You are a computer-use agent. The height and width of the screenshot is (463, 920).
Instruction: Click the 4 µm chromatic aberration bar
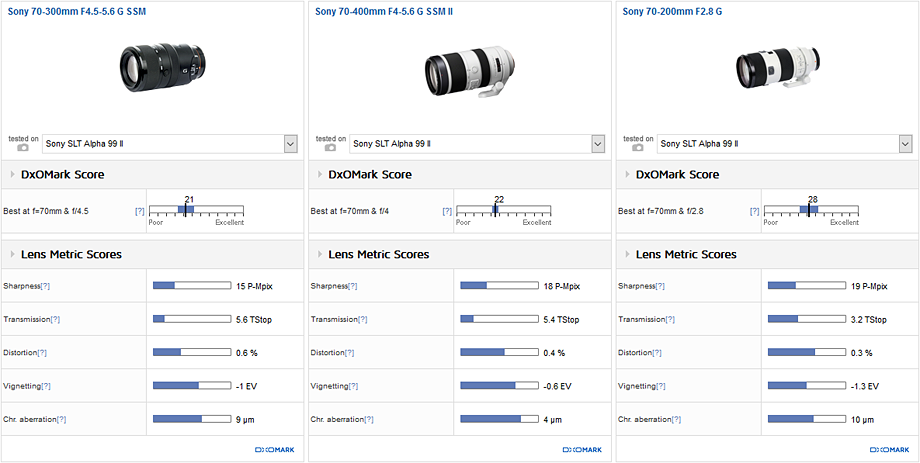point(499,420)
